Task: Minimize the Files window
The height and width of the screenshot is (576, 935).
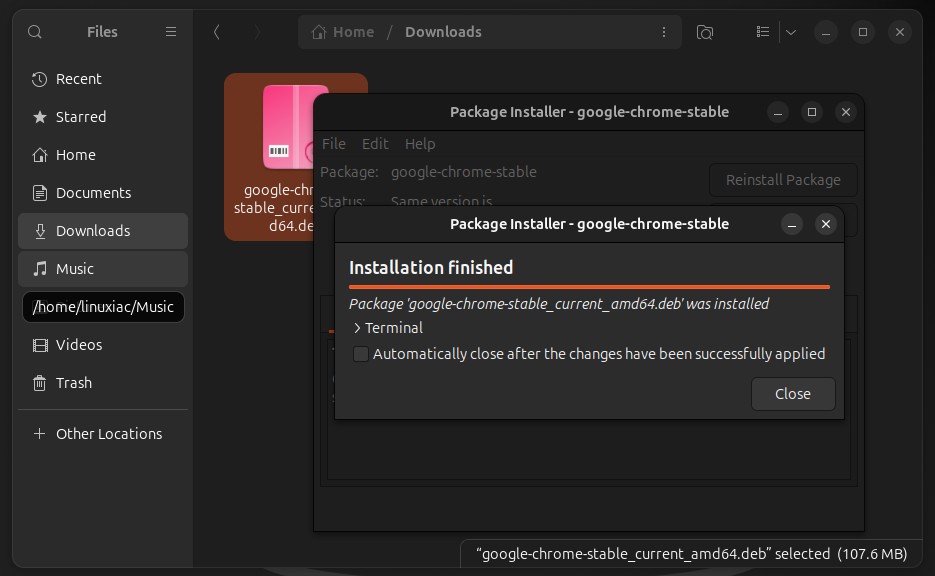Action: (x=826, y=32)
